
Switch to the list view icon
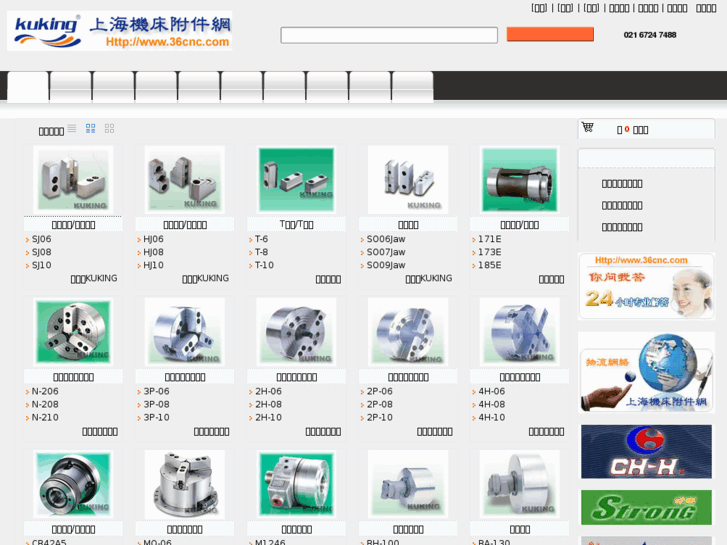[71, 128]
